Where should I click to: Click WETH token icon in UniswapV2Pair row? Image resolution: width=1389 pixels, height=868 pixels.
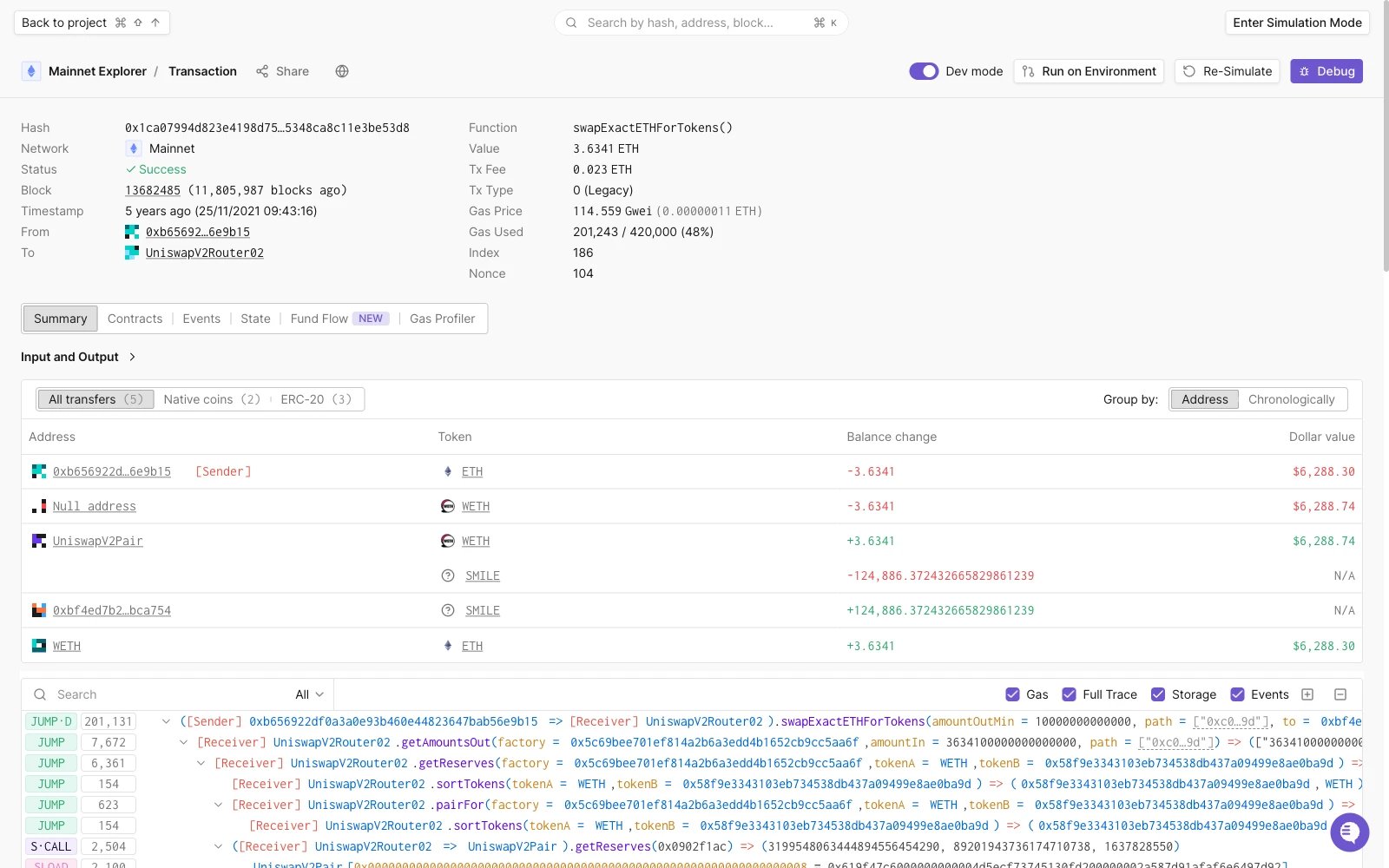(448, 541)
